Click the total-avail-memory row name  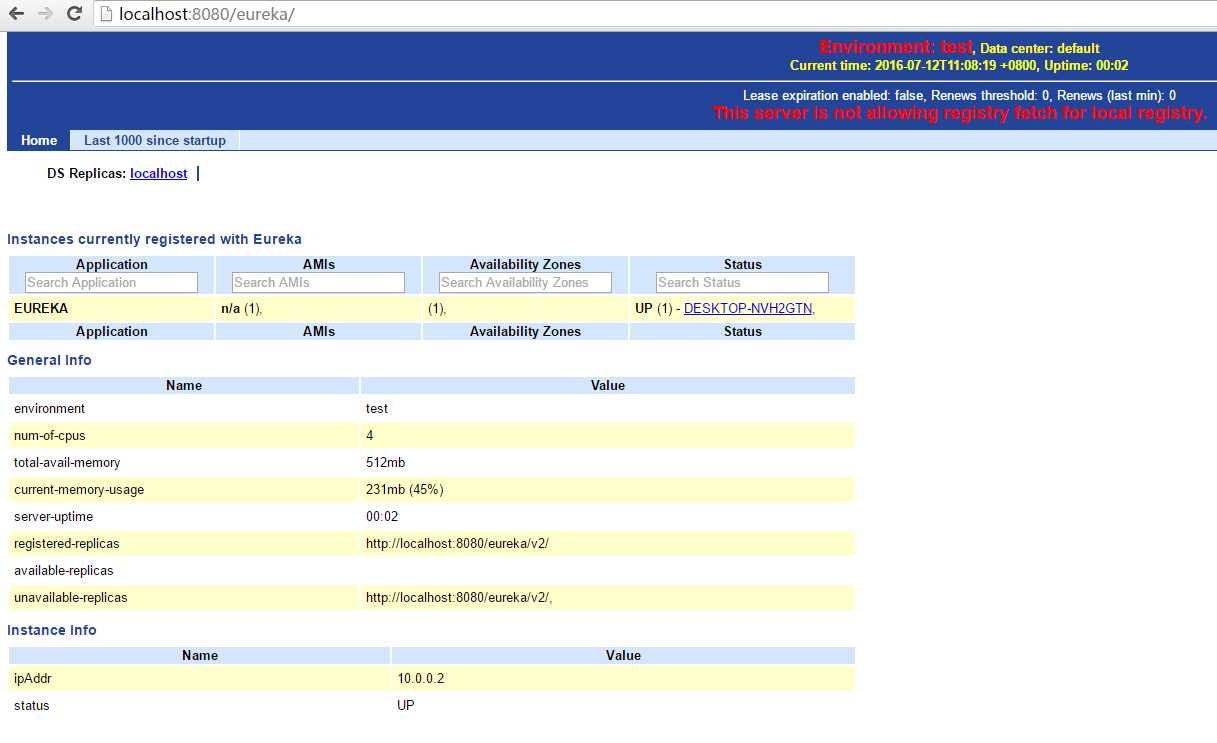[67, 462]
